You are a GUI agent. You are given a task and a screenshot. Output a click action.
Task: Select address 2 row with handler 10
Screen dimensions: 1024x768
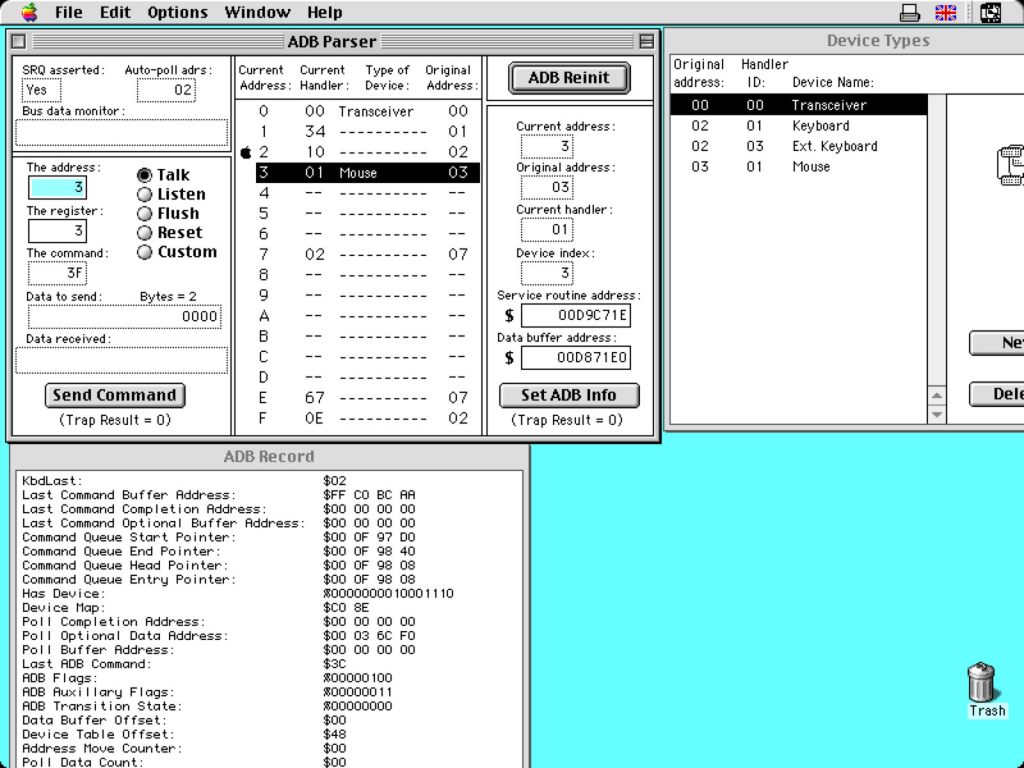pos(368,152)
